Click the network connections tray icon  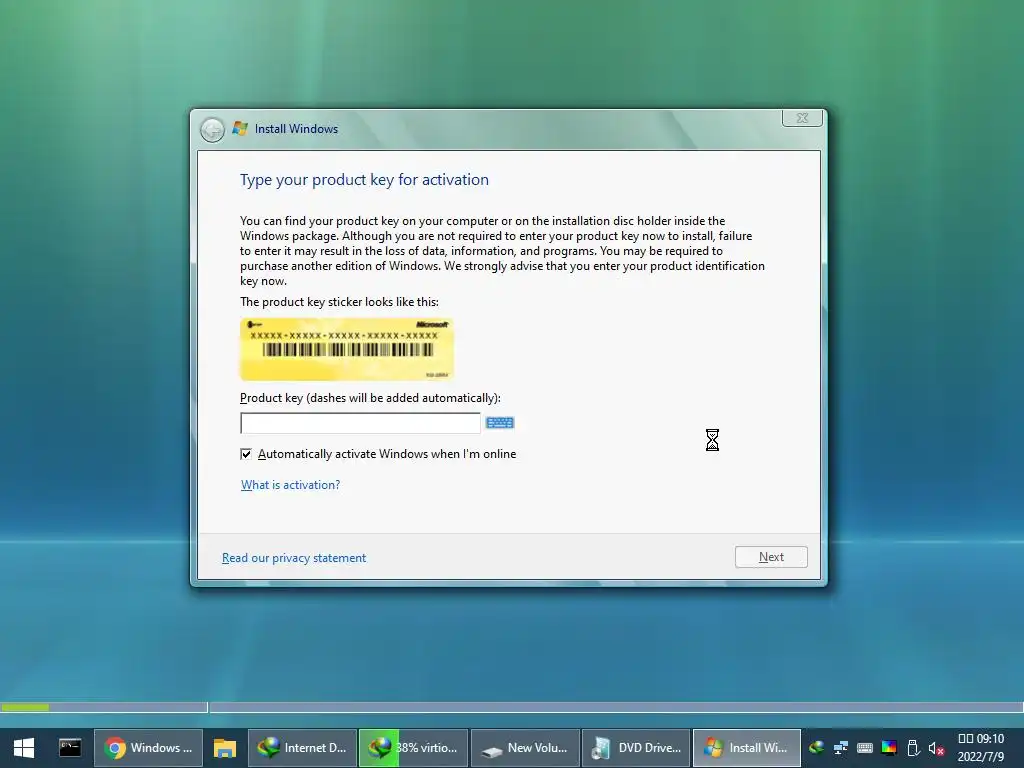(840, 748)
